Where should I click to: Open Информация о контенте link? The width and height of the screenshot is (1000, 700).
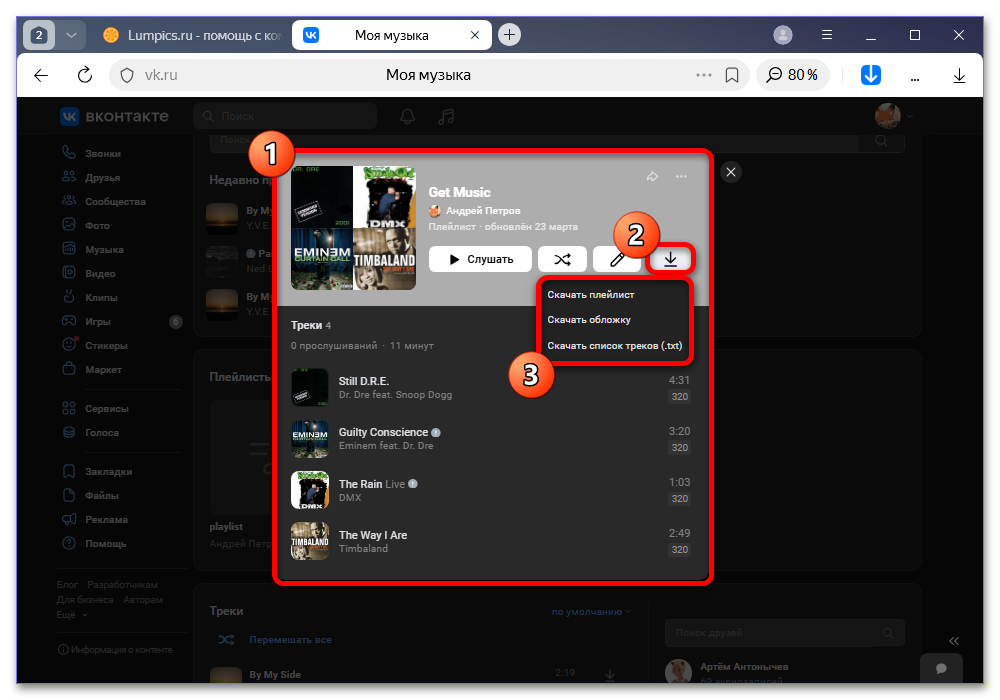[115, 650]
